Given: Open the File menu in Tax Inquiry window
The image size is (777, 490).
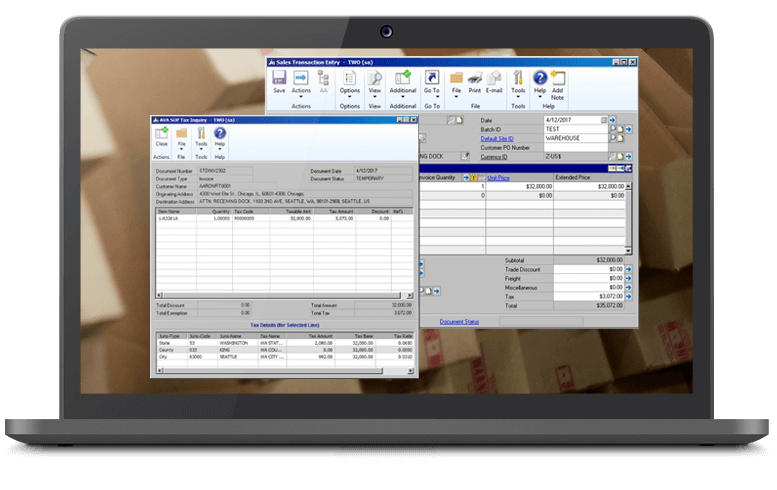Looking at the screenshot, I should coord(182,138).
